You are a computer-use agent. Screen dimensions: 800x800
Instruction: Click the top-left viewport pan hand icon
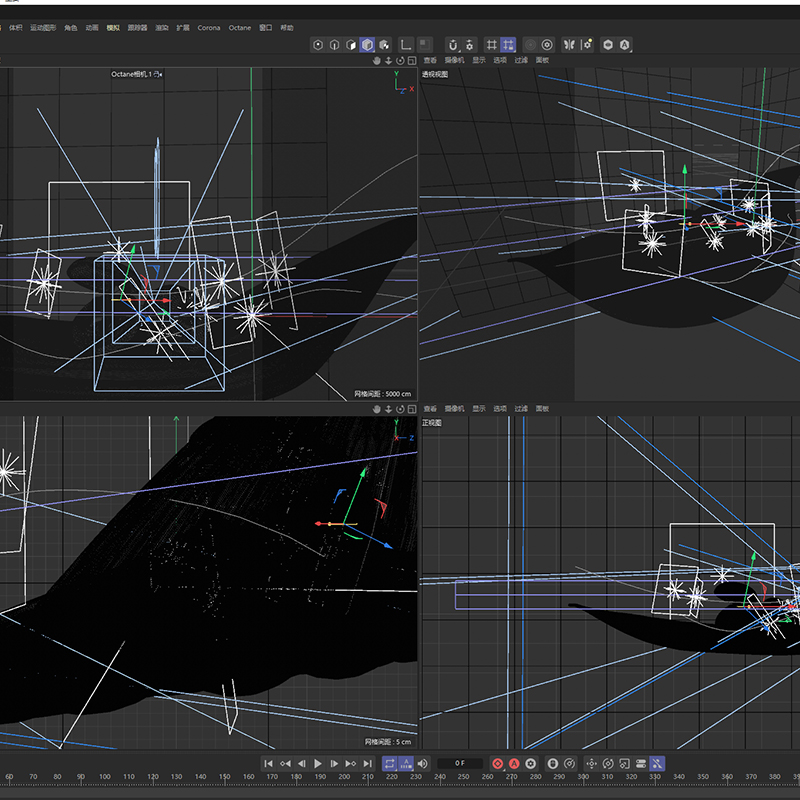click(377, 60)
